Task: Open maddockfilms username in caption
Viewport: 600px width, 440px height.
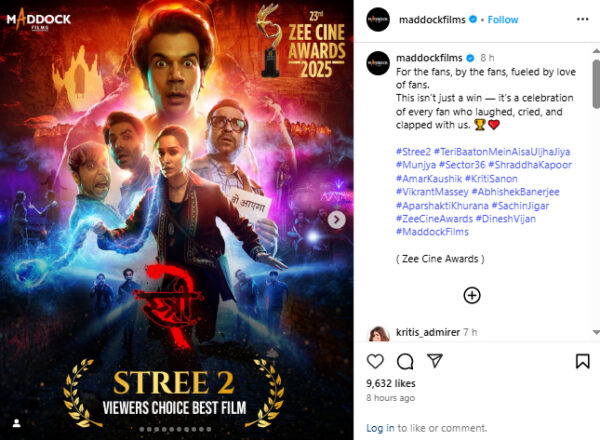Action: pyautogui.click(x=429, y=58)
